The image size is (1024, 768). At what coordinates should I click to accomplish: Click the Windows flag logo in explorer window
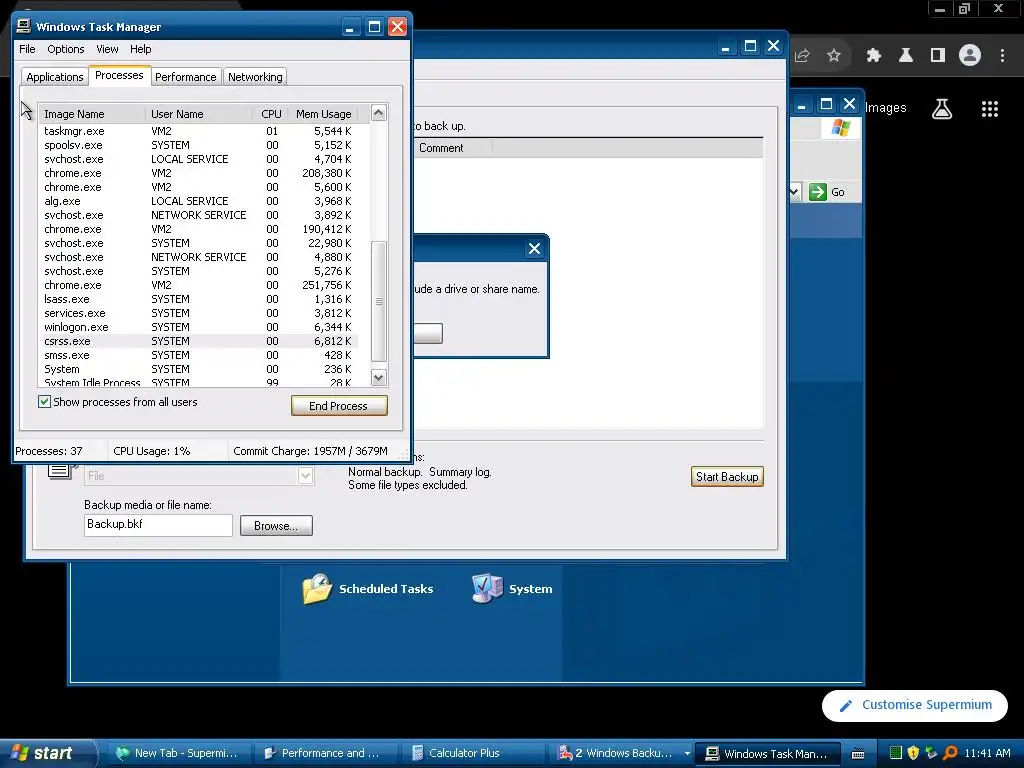(840, 127)
